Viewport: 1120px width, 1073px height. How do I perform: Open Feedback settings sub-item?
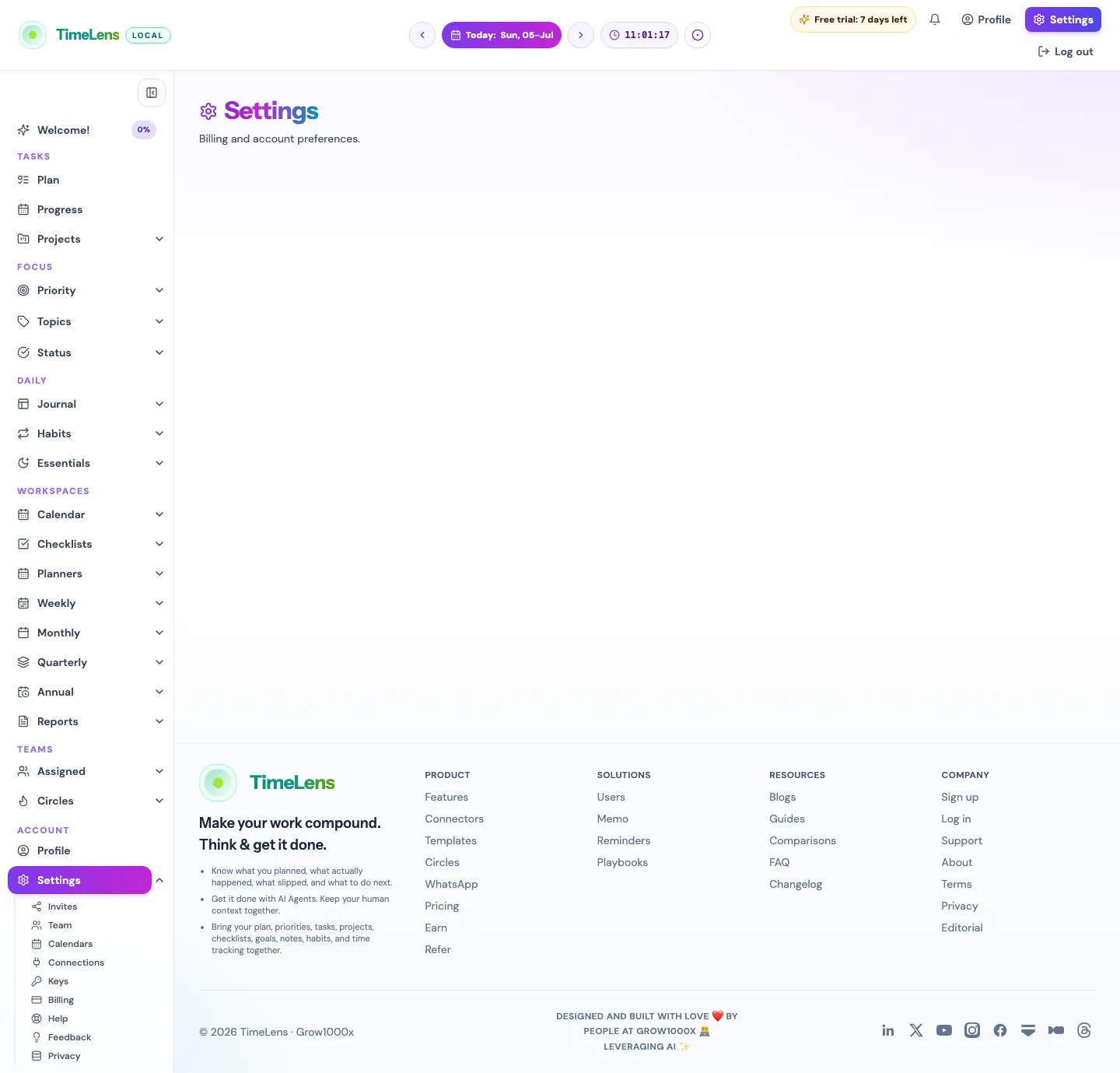click(x=69, y=1037)
